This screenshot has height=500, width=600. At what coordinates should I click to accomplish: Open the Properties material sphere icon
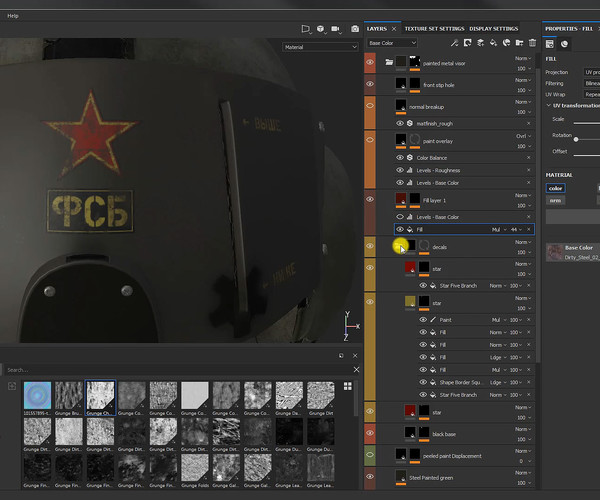click(564, 44)
